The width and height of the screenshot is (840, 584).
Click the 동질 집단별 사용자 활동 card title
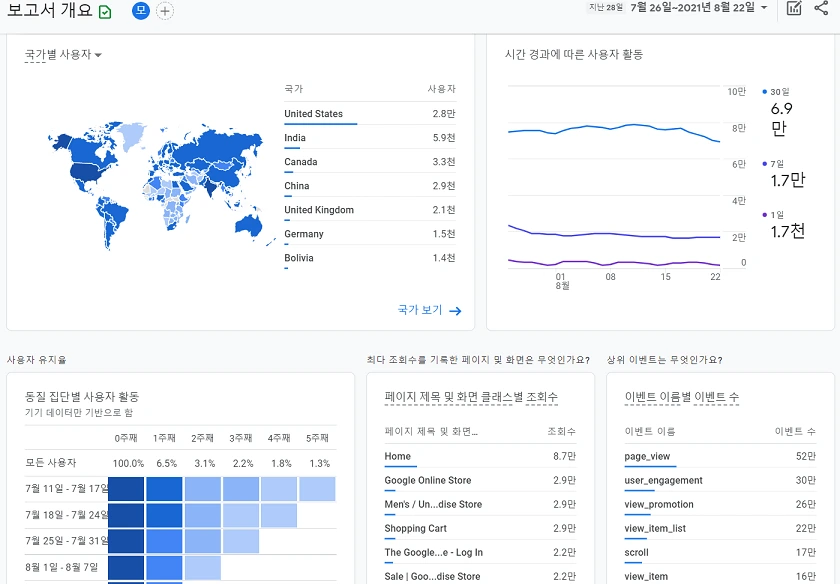point(82,397)
